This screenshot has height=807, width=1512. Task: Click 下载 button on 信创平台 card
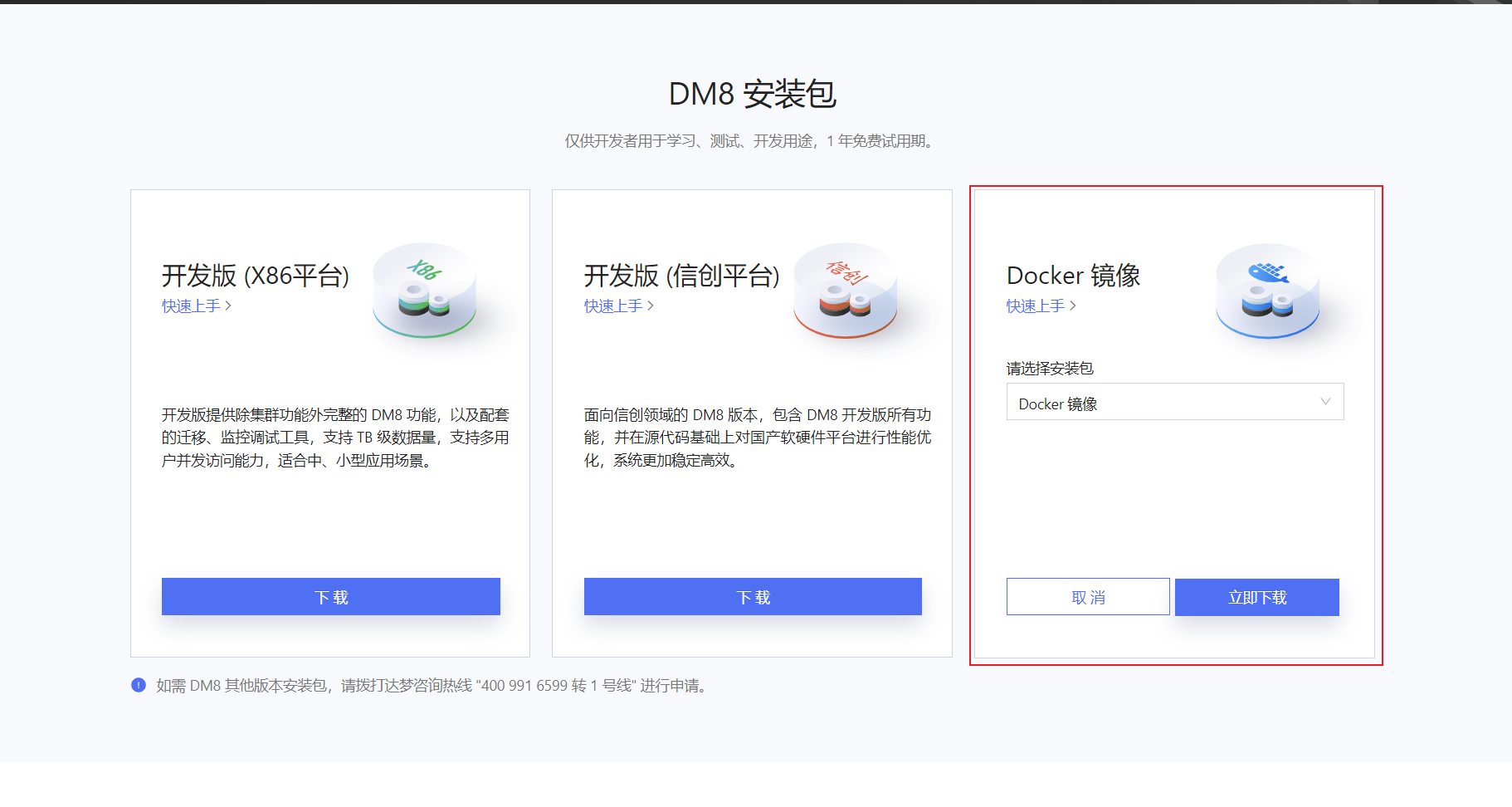[x=753, y=596]
